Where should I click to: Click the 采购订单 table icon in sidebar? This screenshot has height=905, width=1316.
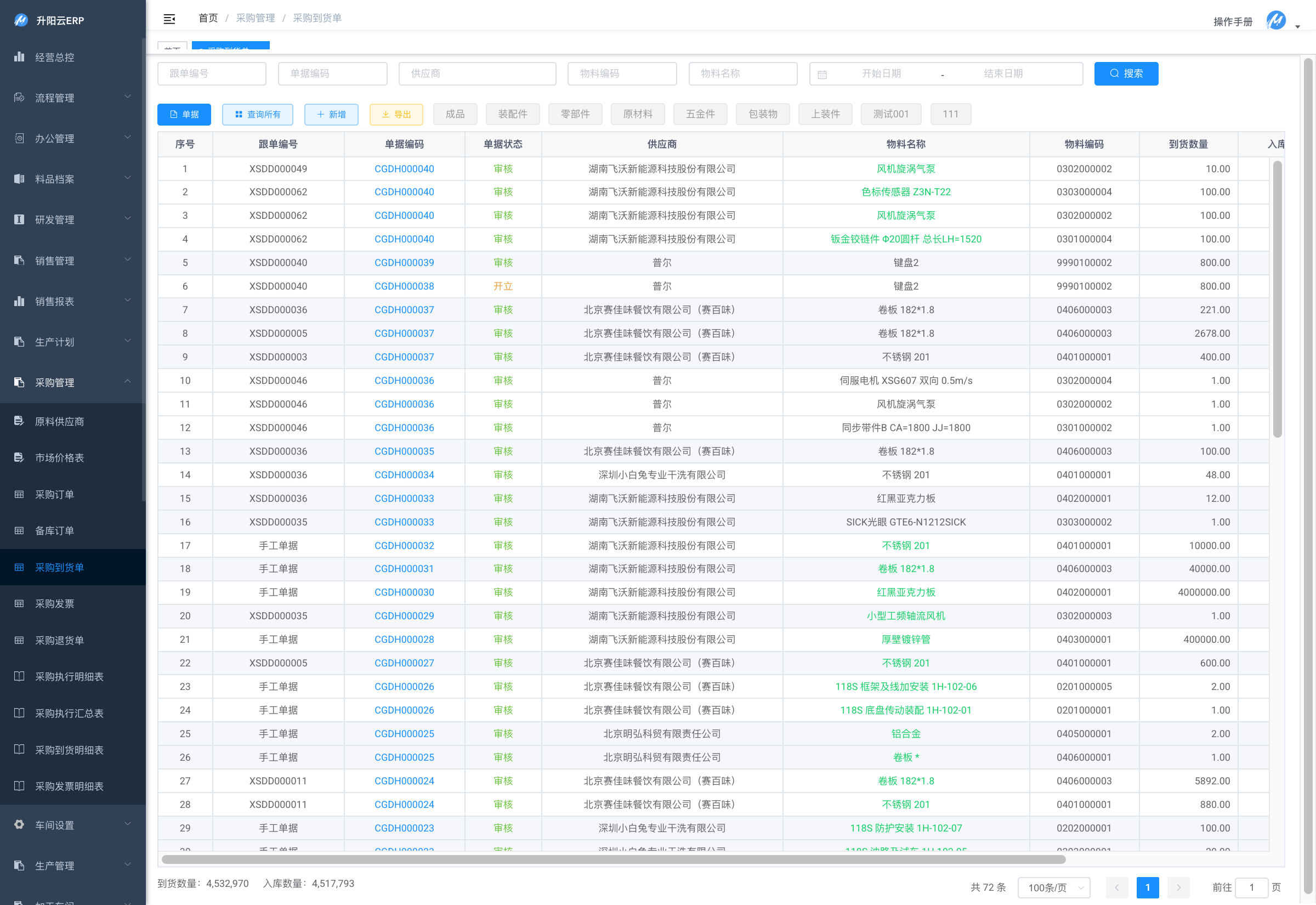pyautogui.click(x=19, y=495)
